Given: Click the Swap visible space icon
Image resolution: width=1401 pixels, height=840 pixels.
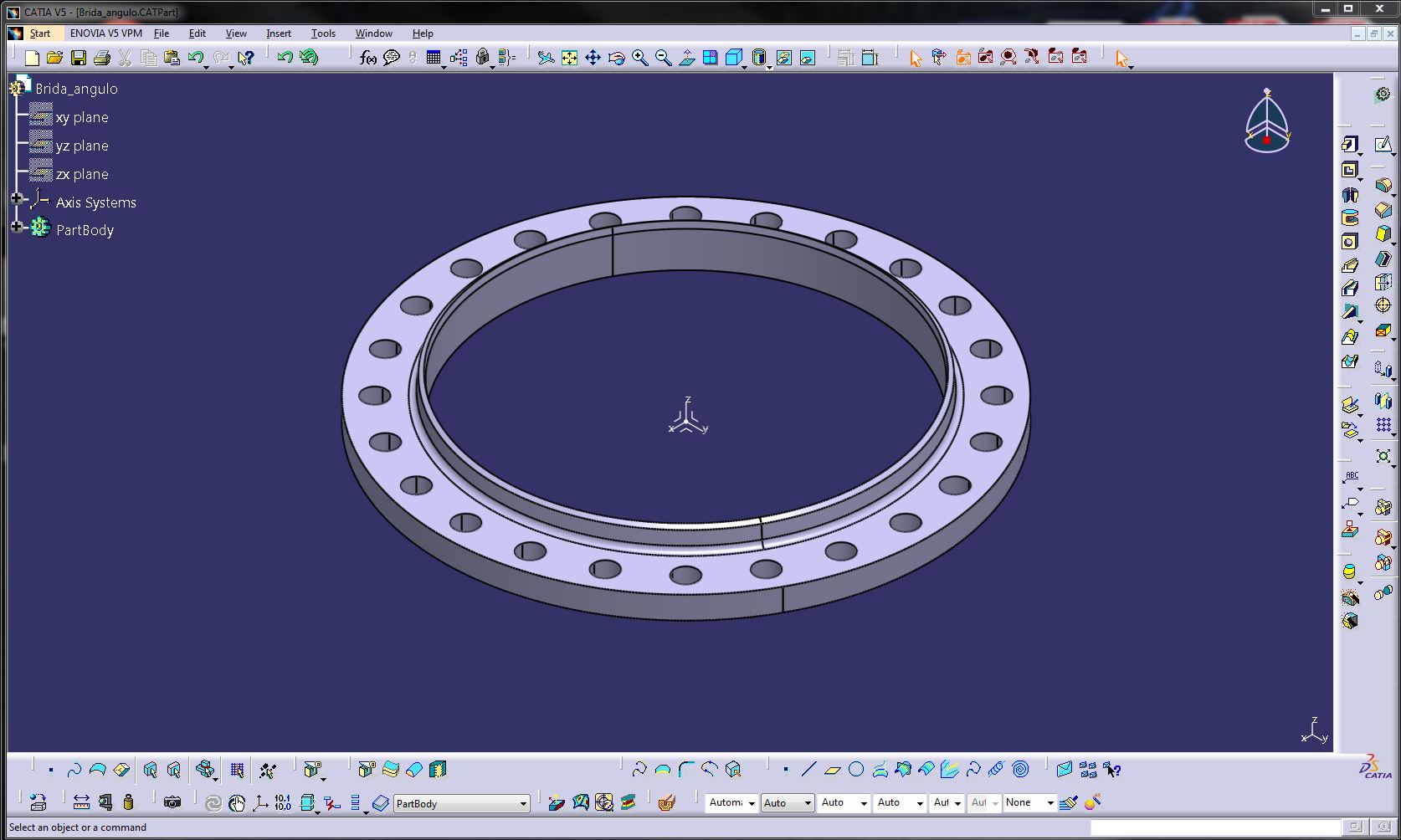Looking at the screenshot, I should (x=808, y=58).
